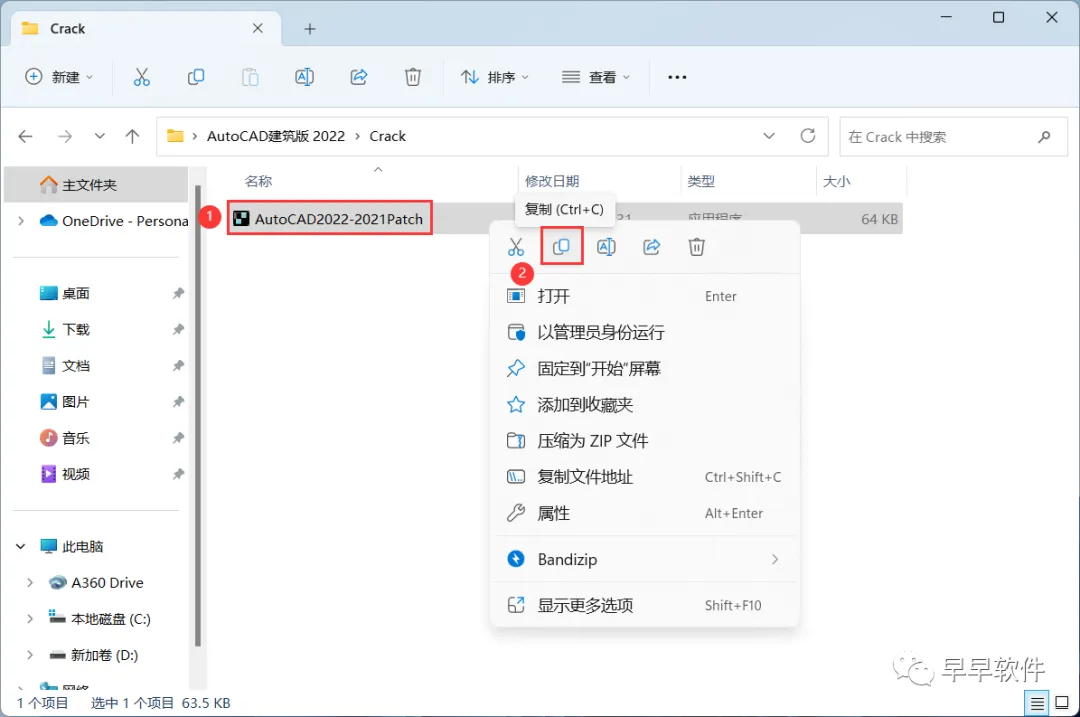This screenshot has height=717, width=1080.
Task: Click the sidebar vertical scrollbar
Action: pyautogui.click(x=198, y=415)
